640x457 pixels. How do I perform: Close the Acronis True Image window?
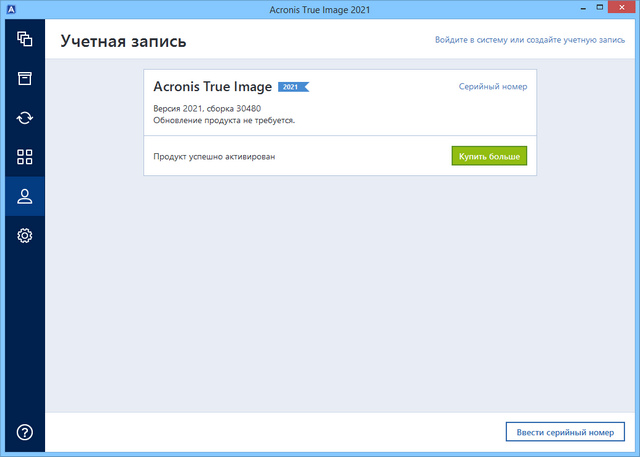[622, 7]
